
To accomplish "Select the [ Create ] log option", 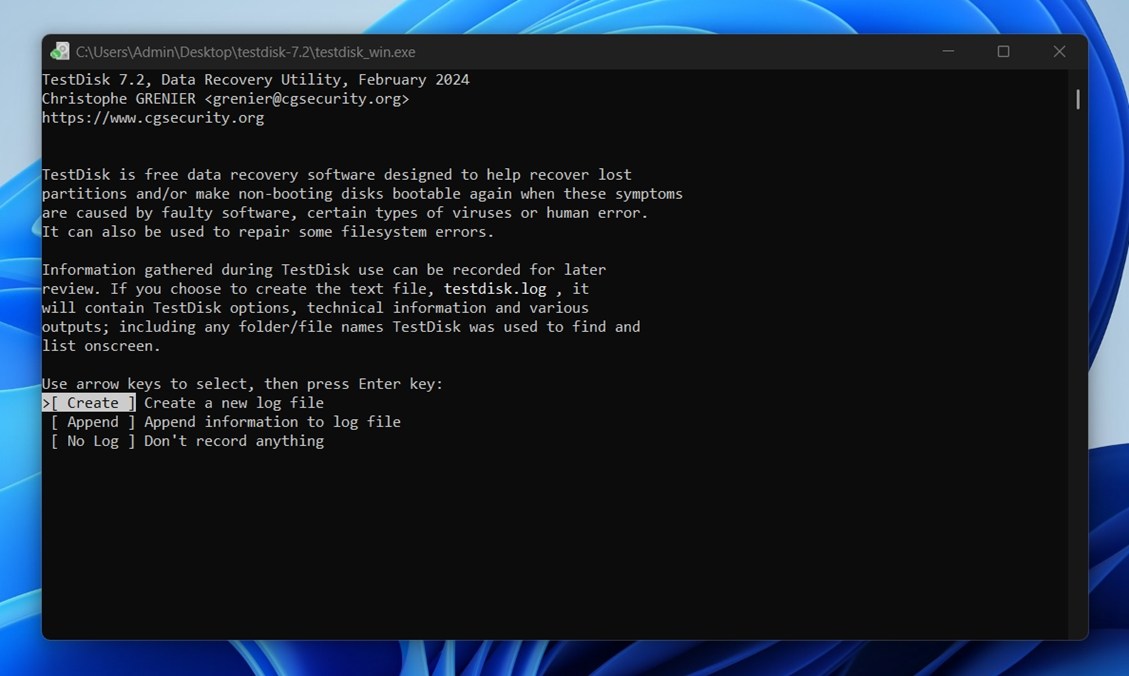I will [x=92, y=403].
